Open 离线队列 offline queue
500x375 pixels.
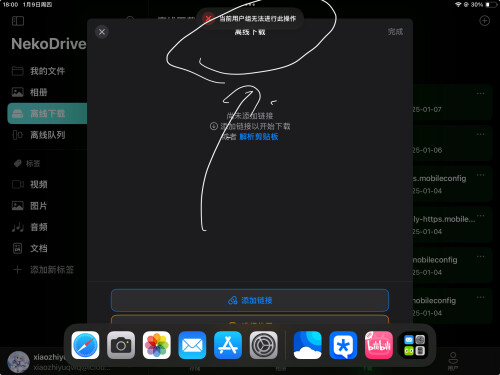pyautogui.click(x=47, y=135)
